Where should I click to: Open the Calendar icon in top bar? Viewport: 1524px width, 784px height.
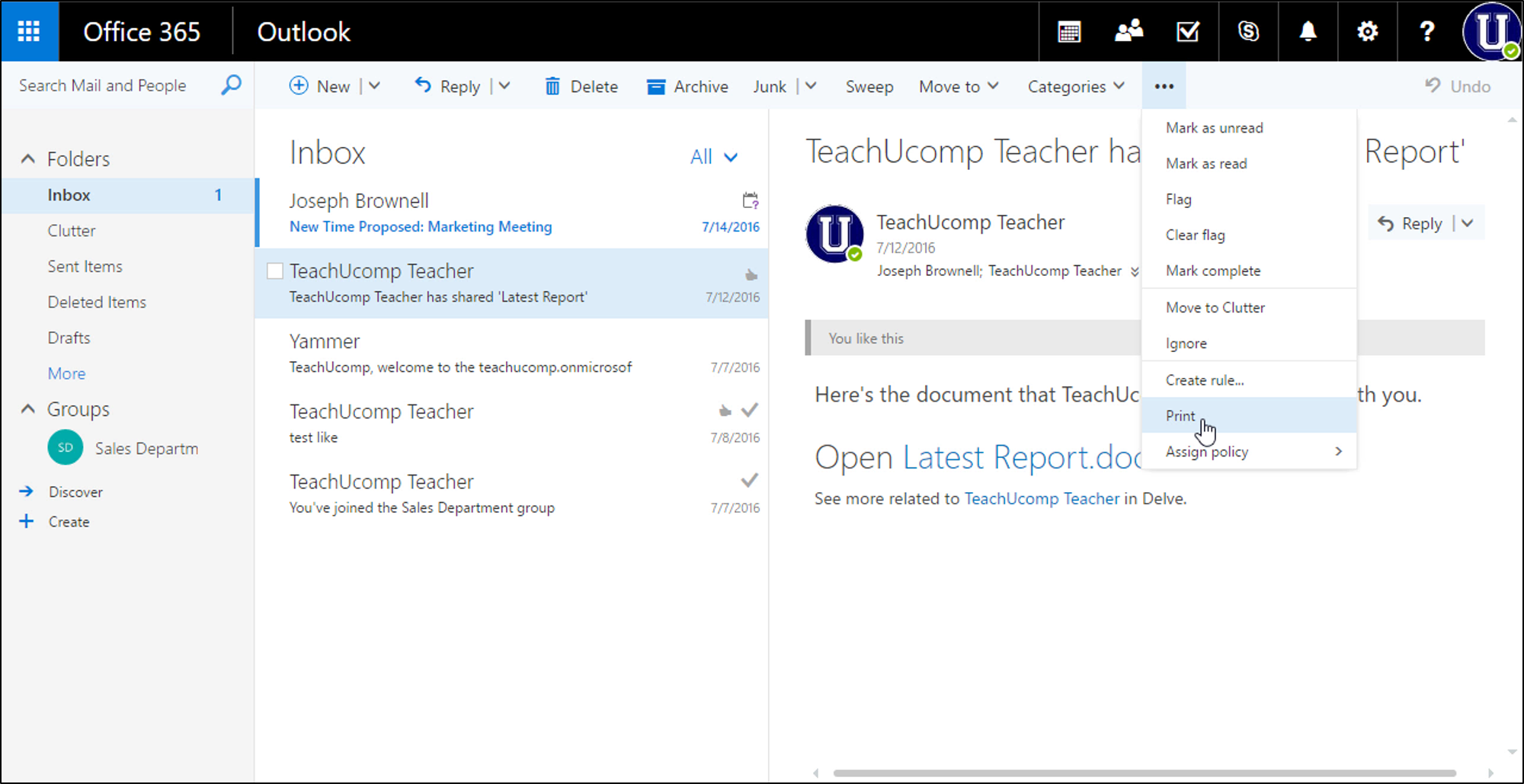click(x=1069, y=31)
